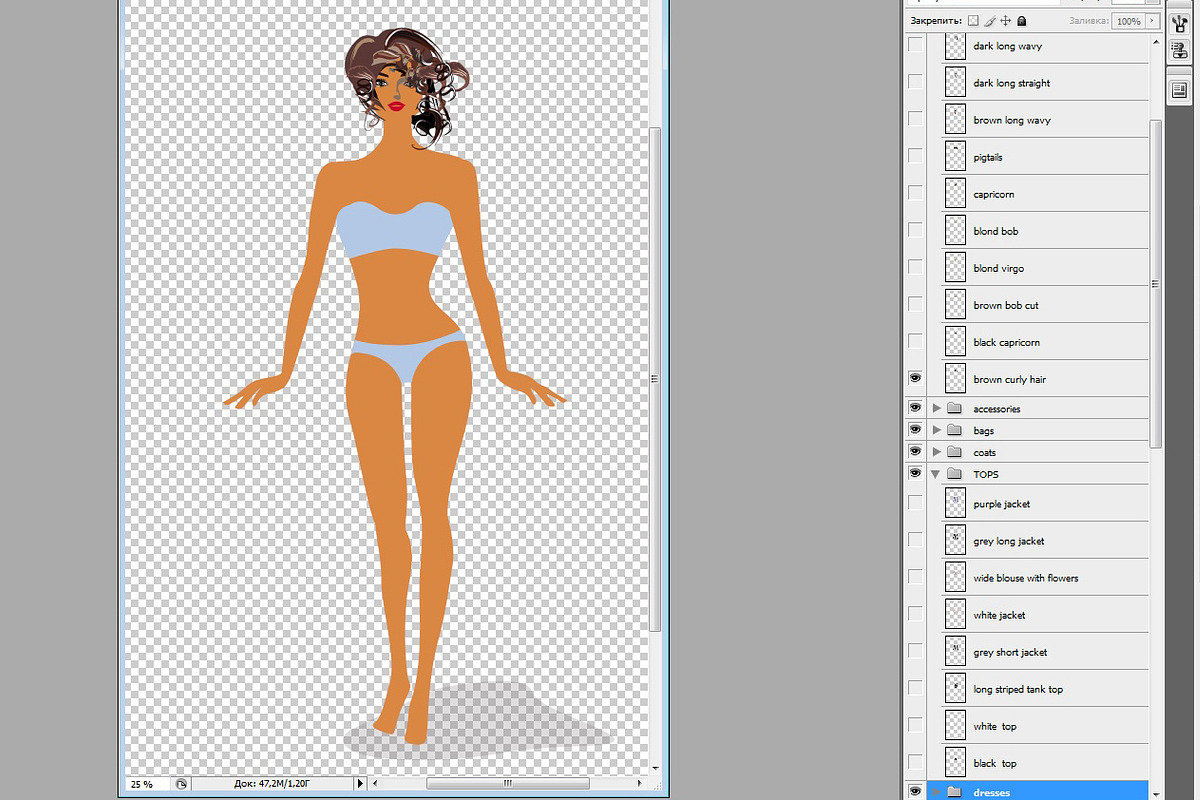The height and width of the screenshot is (800, 1200).
Task: Show the blond bob layer
Action: click(915, 231)
